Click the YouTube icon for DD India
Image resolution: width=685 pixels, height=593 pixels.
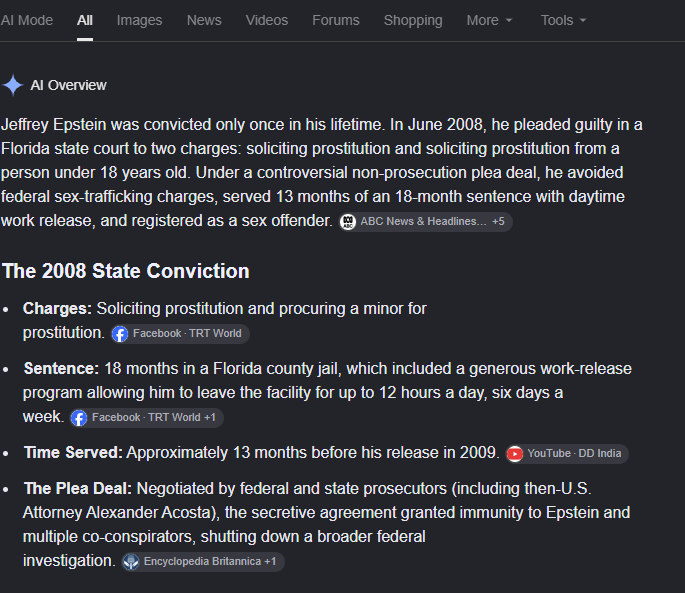(515, 454)
